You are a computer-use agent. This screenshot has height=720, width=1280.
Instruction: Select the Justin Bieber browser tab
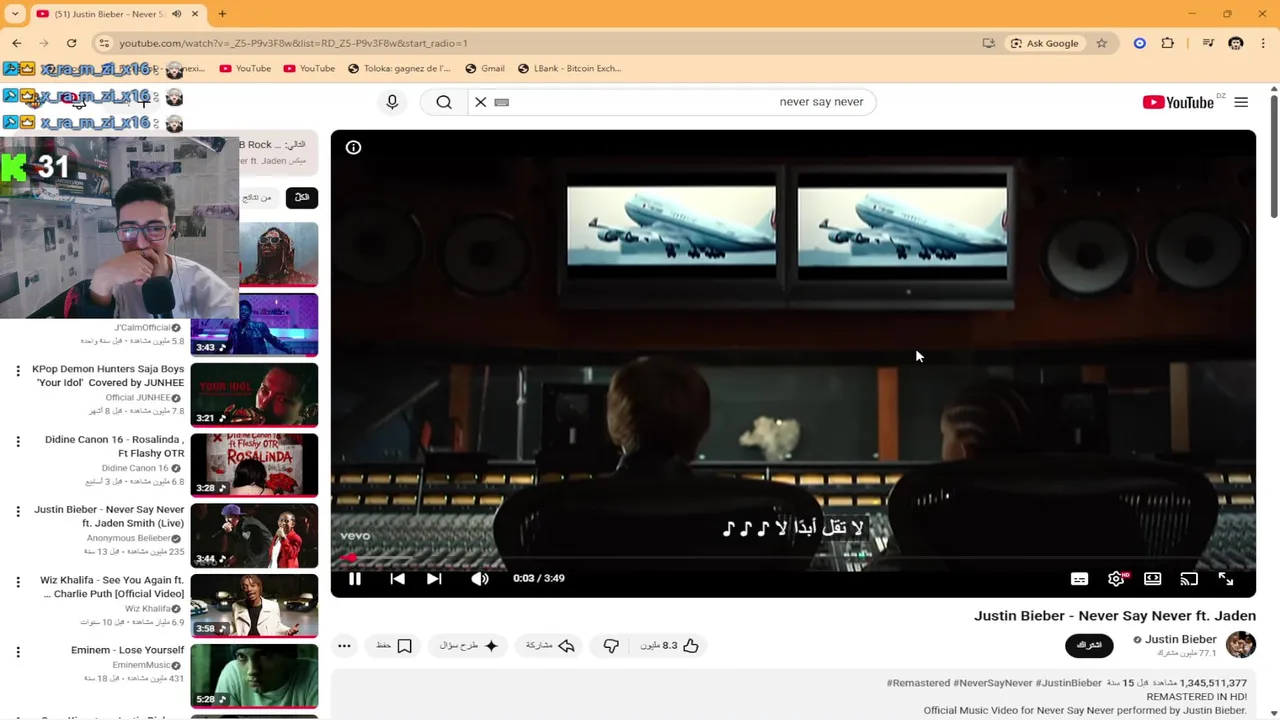pos(118,14)
